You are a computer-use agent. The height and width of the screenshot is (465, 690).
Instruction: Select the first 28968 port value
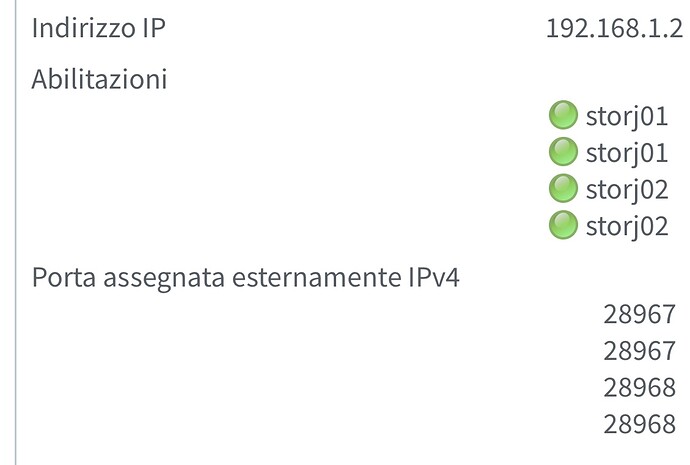(639, 388)
